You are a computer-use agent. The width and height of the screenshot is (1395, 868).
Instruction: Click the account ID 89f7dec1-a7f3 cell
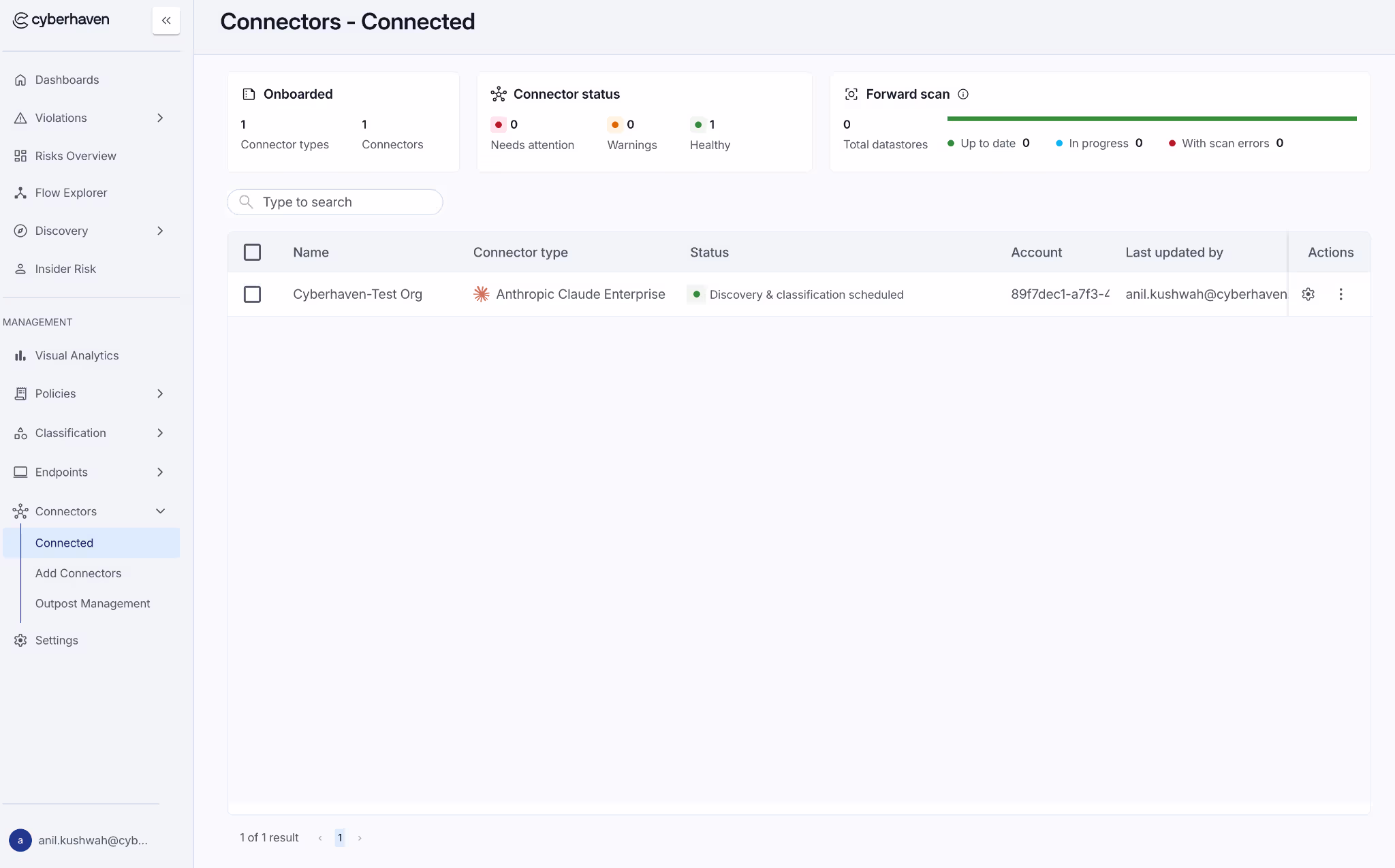coord(1060,294)
